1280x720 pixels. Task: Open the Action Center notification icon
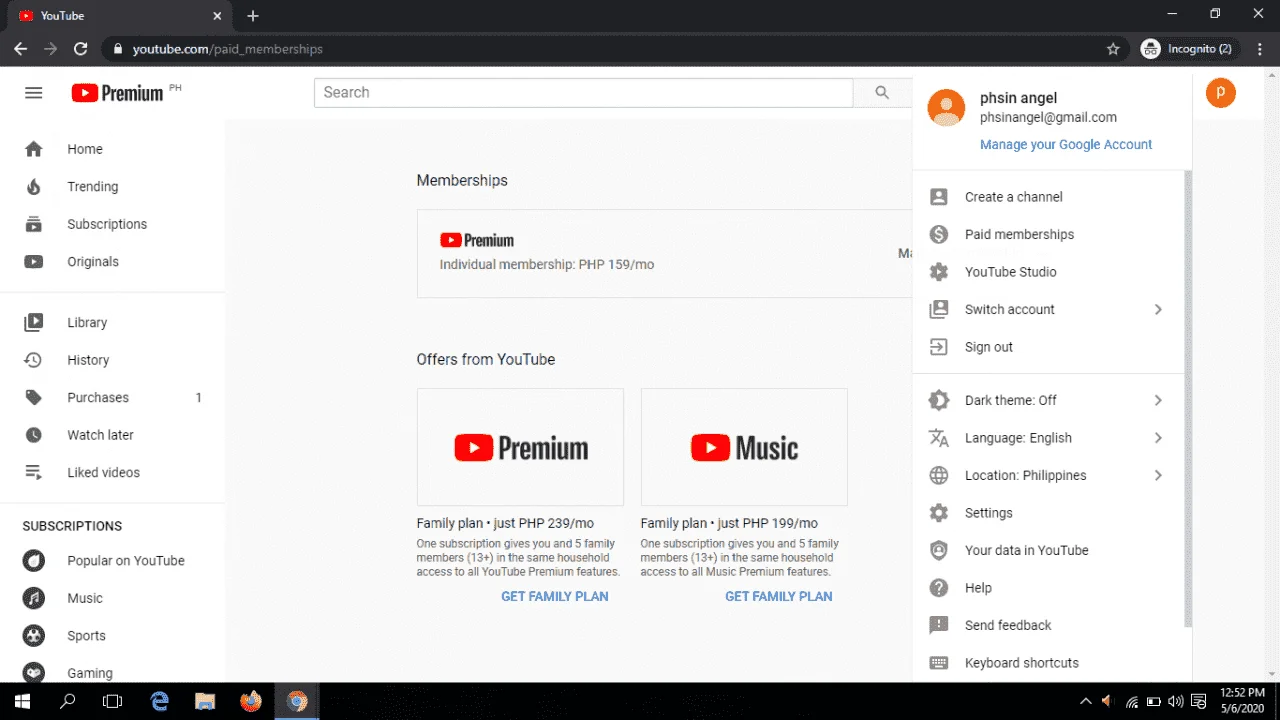[1199, 701]
